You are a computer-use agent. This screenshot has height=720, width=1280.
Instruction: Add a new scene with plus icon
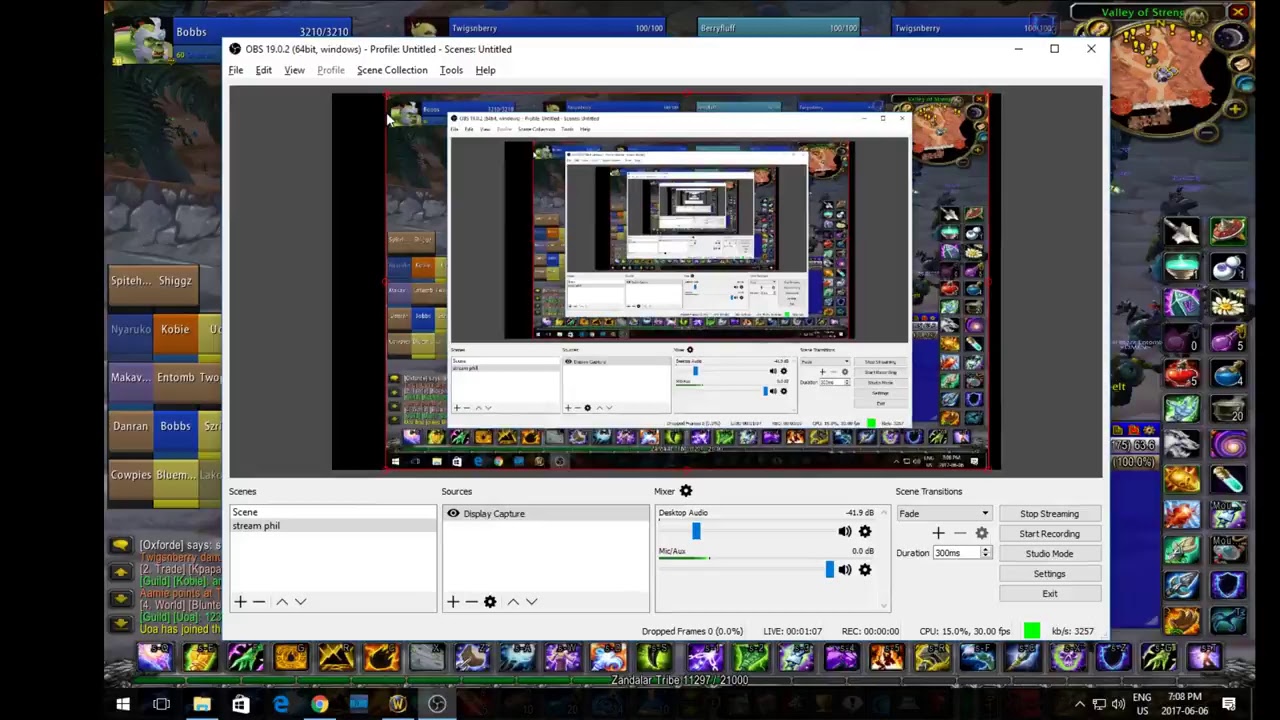tap(240, 602)
